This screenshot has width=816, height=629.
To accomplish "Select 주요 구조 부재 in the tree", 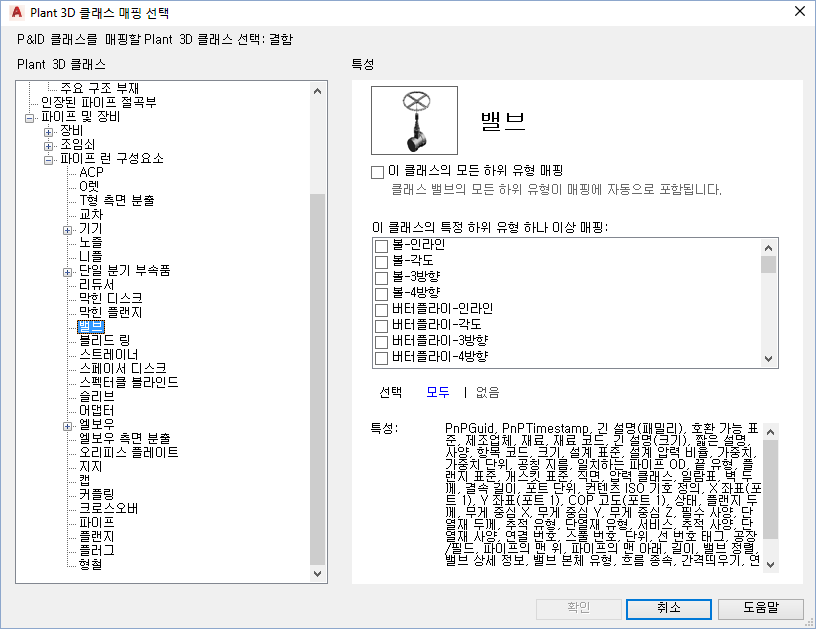I will pos(99,88).
